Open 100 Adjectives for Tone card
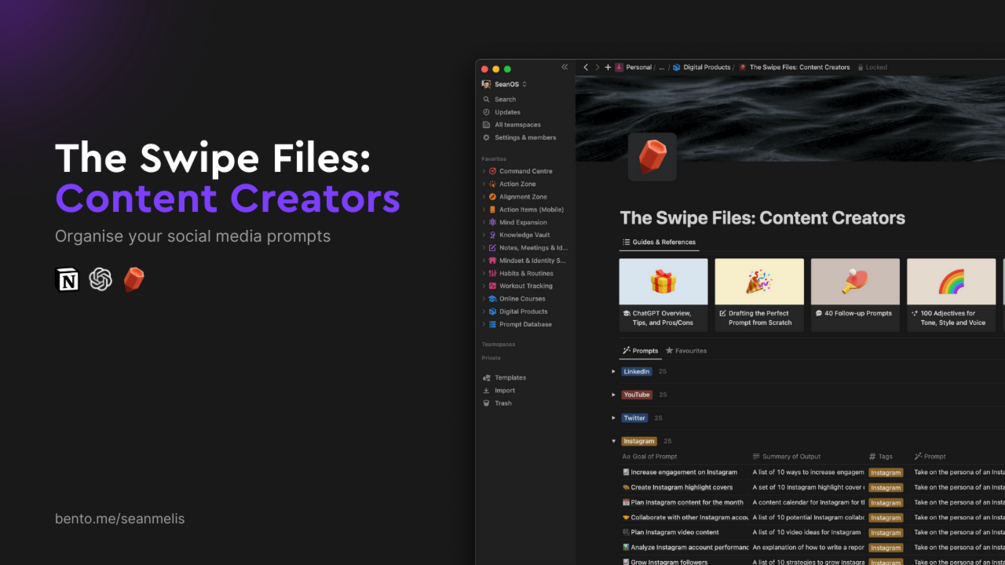This screenshot has height=565, width=1005. [x=952, y=295]
